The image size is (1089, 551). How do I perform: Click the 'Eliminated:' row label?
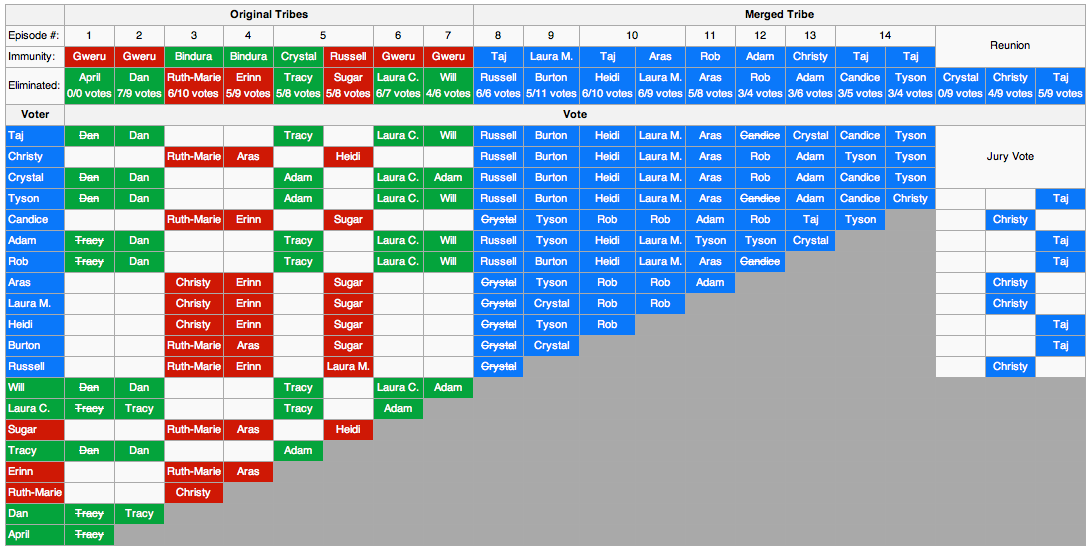pyautogui.click(x=35, y=85)
